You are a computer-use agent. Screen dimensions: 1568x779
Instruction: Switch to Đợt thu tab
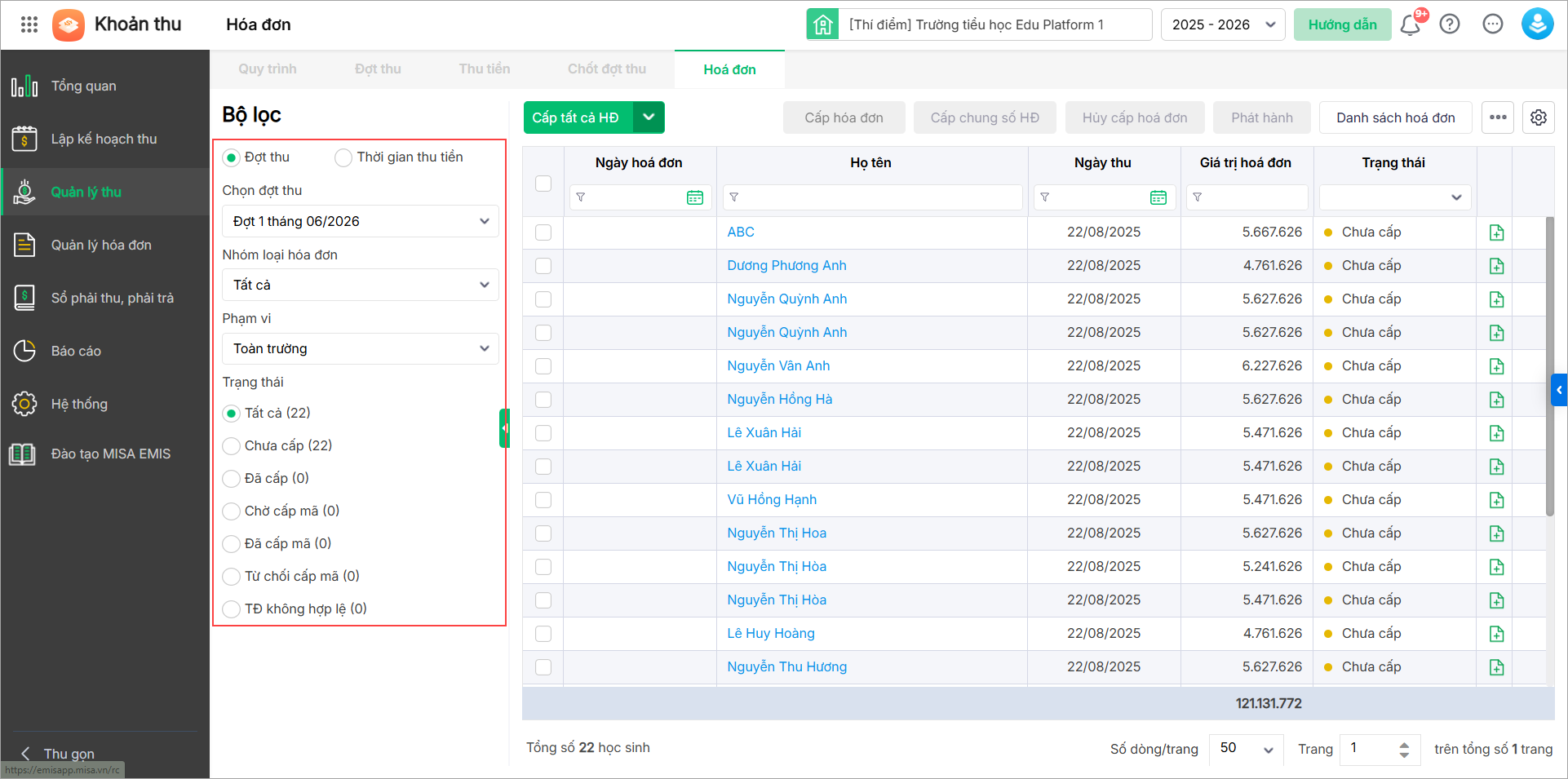(x=378, y=69)
